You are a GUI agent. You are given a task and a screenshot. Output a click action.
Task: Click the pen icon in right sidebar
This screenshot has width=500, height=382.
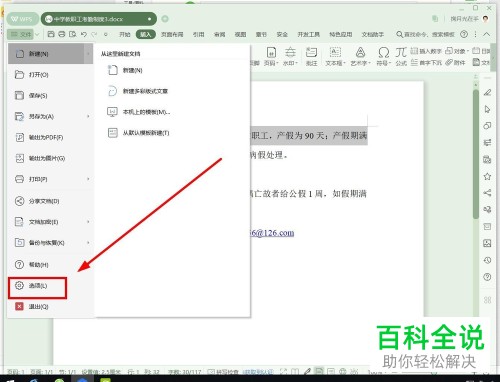tap(487, 92)
